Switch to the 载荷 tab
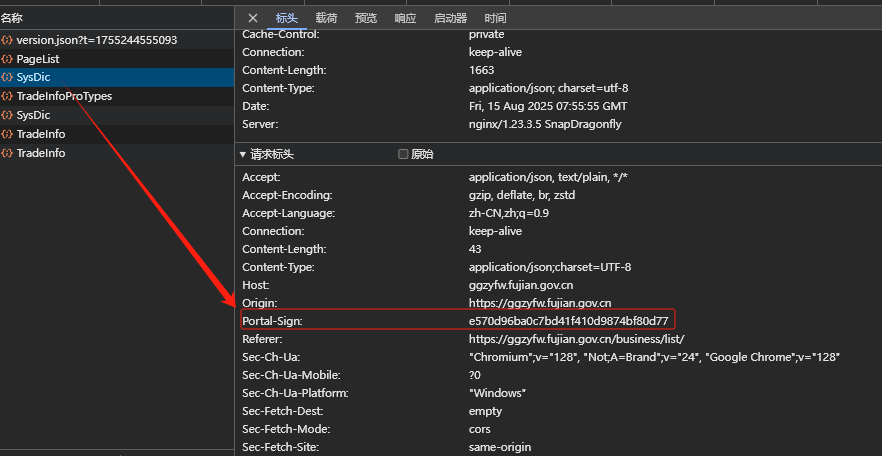Image resolution: width=882 pixels, height=456 pixels. coord(326,18)
